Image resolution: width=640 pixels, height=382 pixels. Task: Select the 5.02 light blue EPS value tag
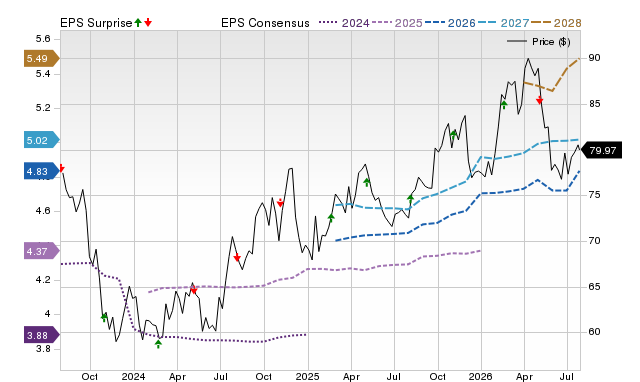click(x=42, y=140)
